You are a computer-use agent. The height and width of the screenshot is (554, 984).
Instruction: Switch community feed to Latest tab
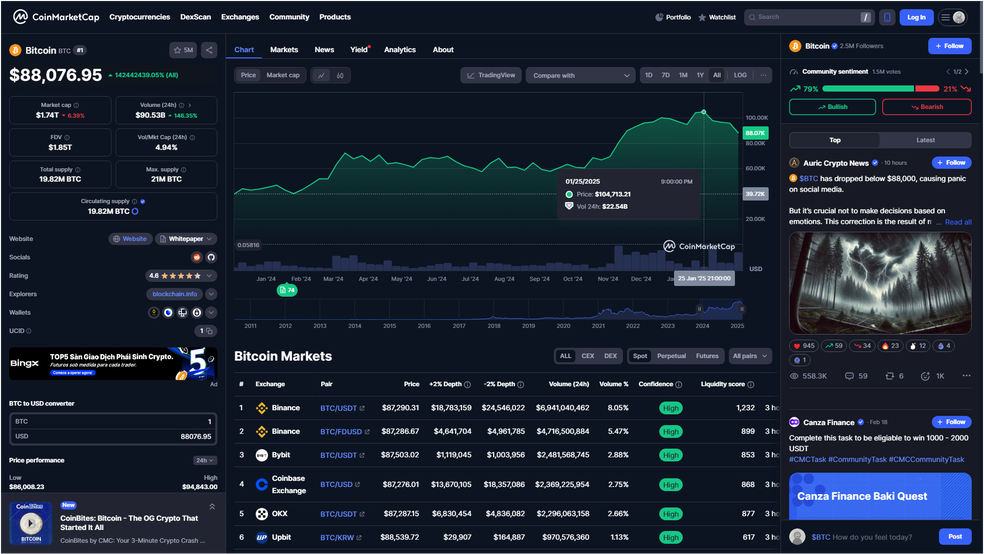(926, 141)
